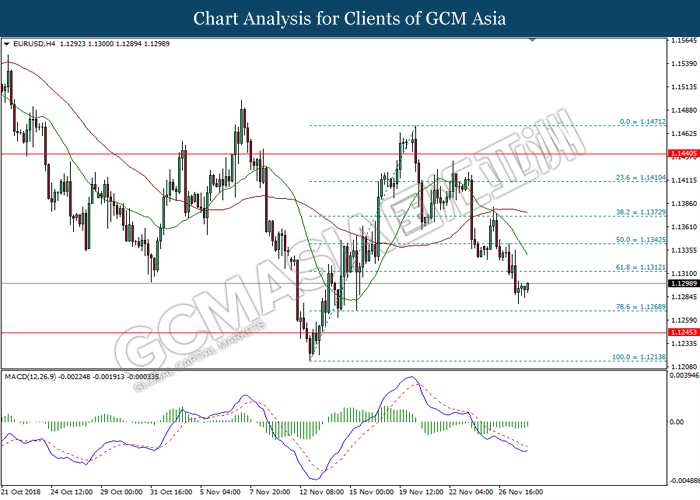Click the MACD zero level 0.00 label
Viewport: 700px width, 500px height.
(x=677, y=422)
